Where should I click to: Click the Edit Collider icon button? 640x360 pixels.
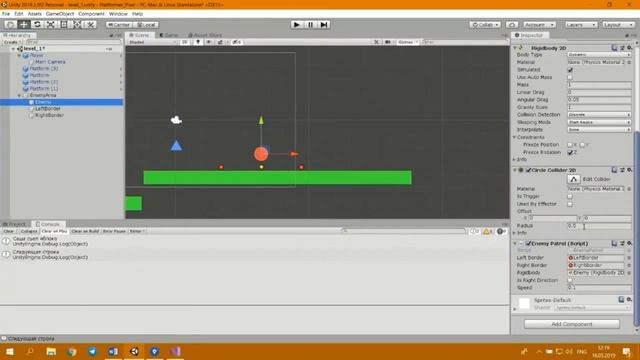pyautogui.click(x=573, y=179)
